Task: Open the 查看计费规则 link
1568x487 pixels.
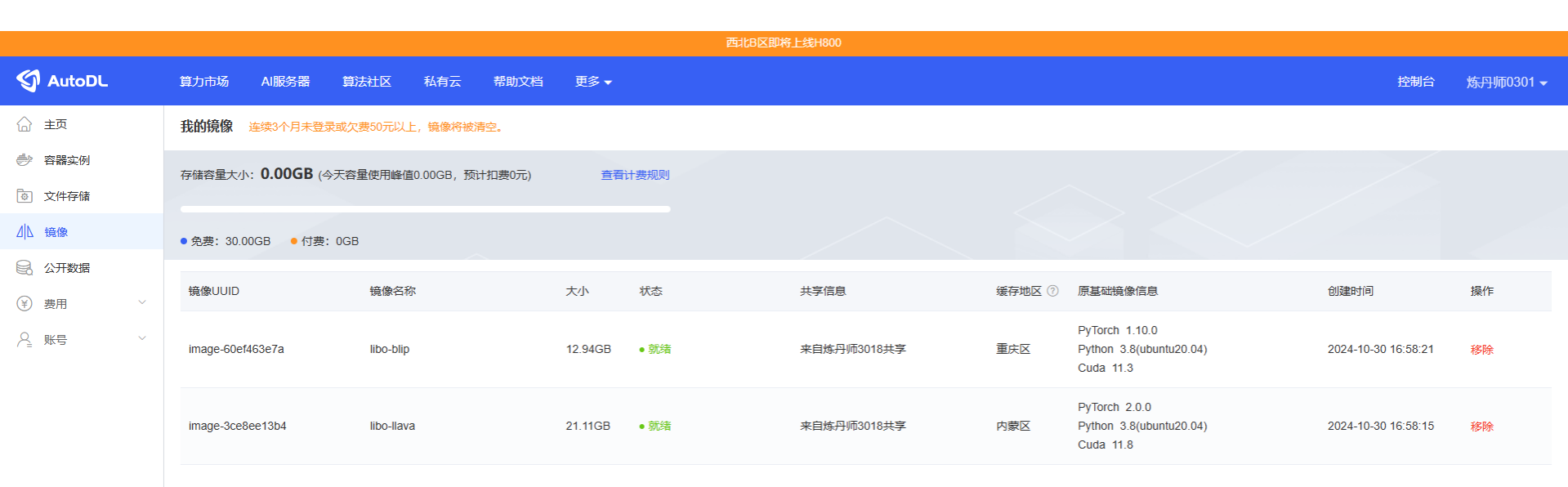Action: click(635, 175)
